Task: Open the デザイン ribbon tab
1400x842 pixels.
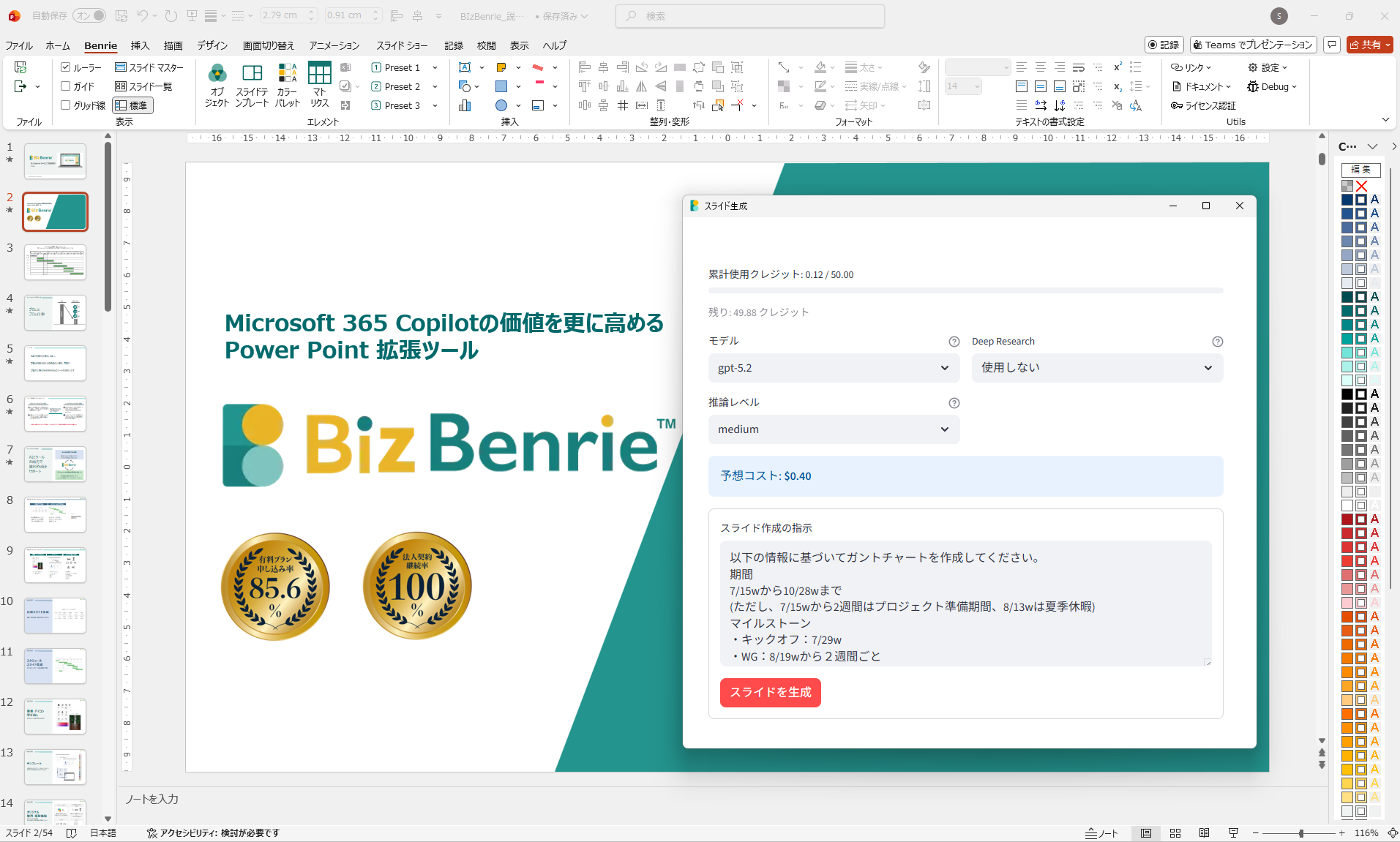Action: [x=212, y=45]
